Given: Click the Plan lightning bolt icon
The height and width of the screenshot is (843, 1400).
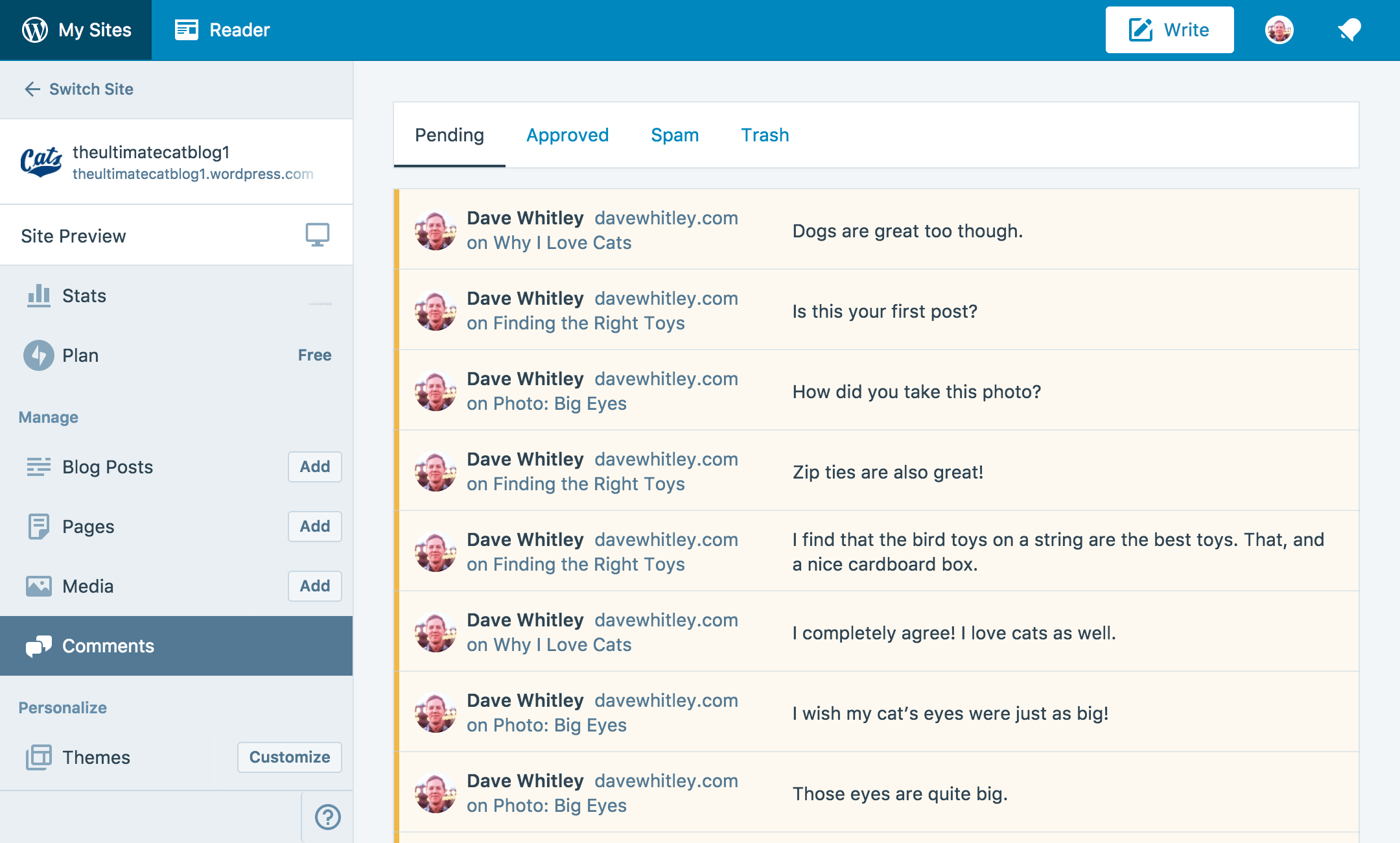Looking at the screenshot, I should (38, 355).
